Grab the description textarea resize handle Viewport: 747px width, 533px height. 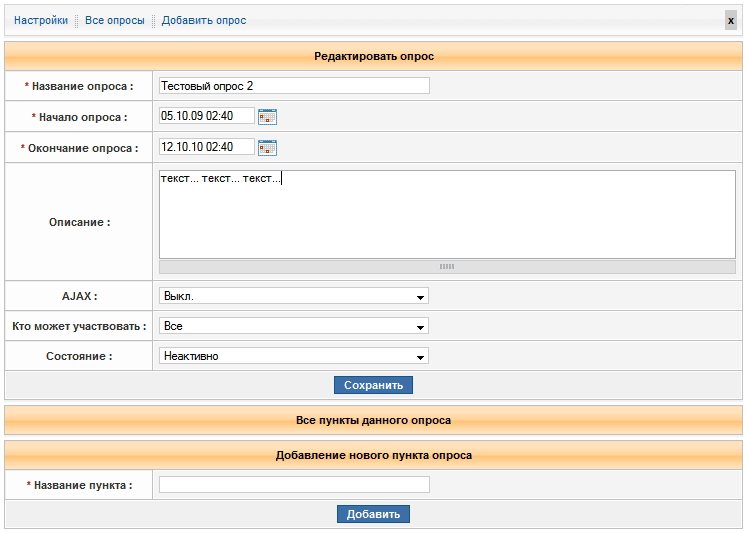point(447,266)
